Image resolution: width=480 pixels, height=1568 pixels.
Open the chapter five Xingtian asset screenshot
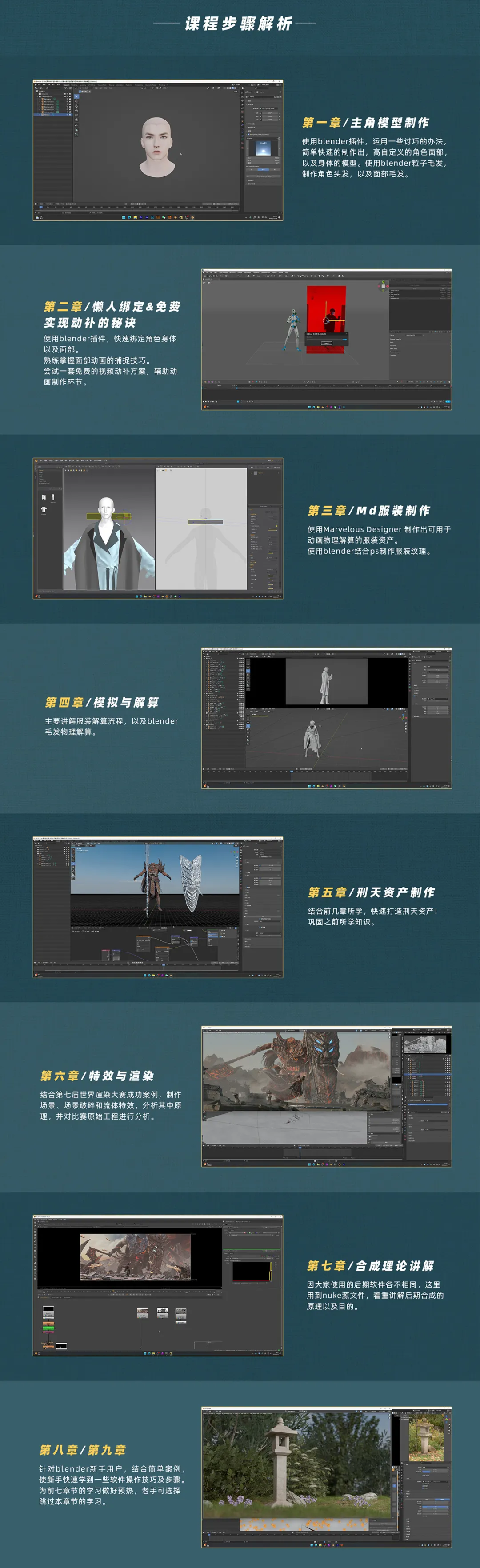point(158,907)
